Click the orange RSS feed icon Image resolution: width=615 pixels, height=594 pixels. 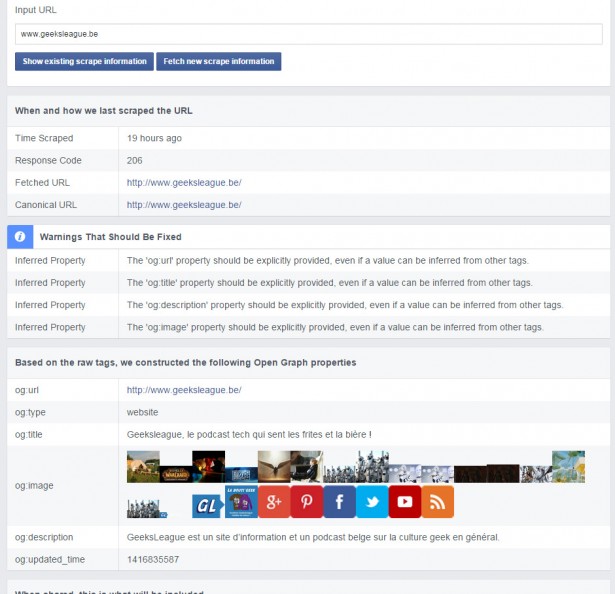437,501
